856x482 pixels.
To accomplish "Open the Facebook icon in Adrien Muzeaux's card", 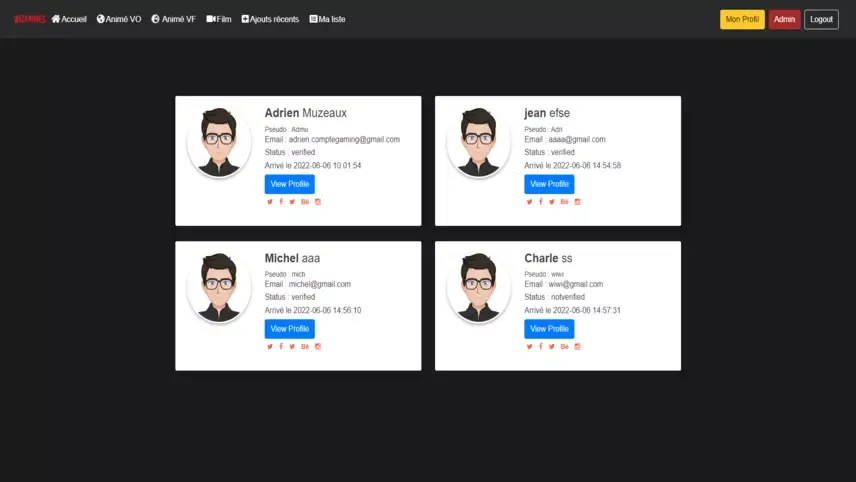I will point(281,201).
